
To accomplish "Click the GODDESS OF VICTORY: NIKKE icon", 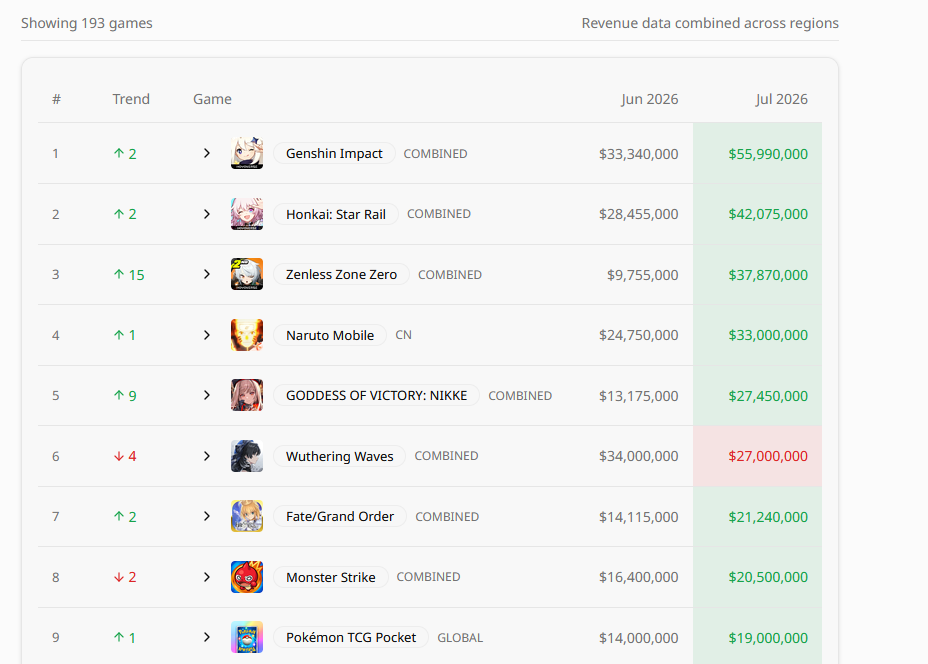I will tap(247, 395).
